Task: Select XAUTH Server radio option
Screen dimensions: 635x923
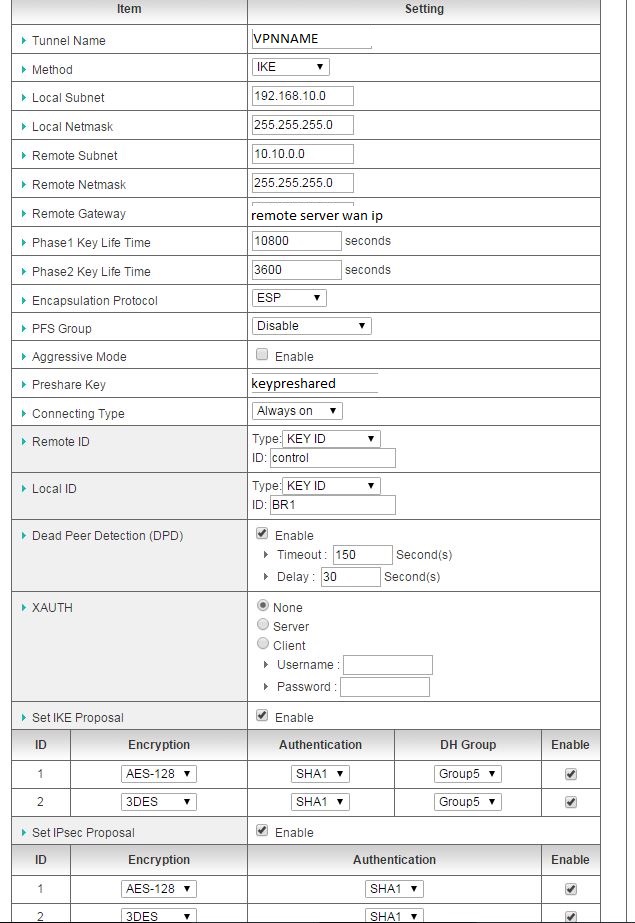Action: [x=263, y=625]
